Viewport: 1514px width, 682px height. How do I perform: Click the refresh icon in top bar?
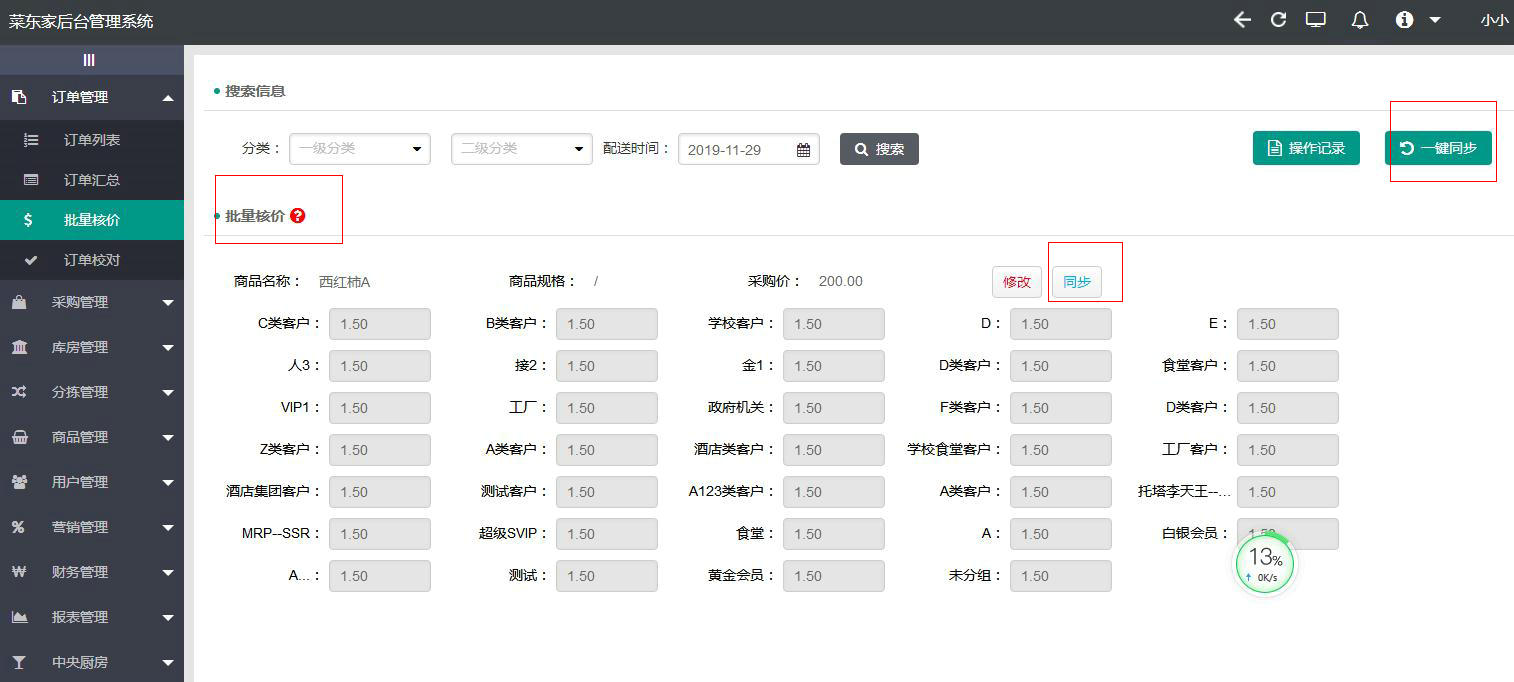[1278, 20]
